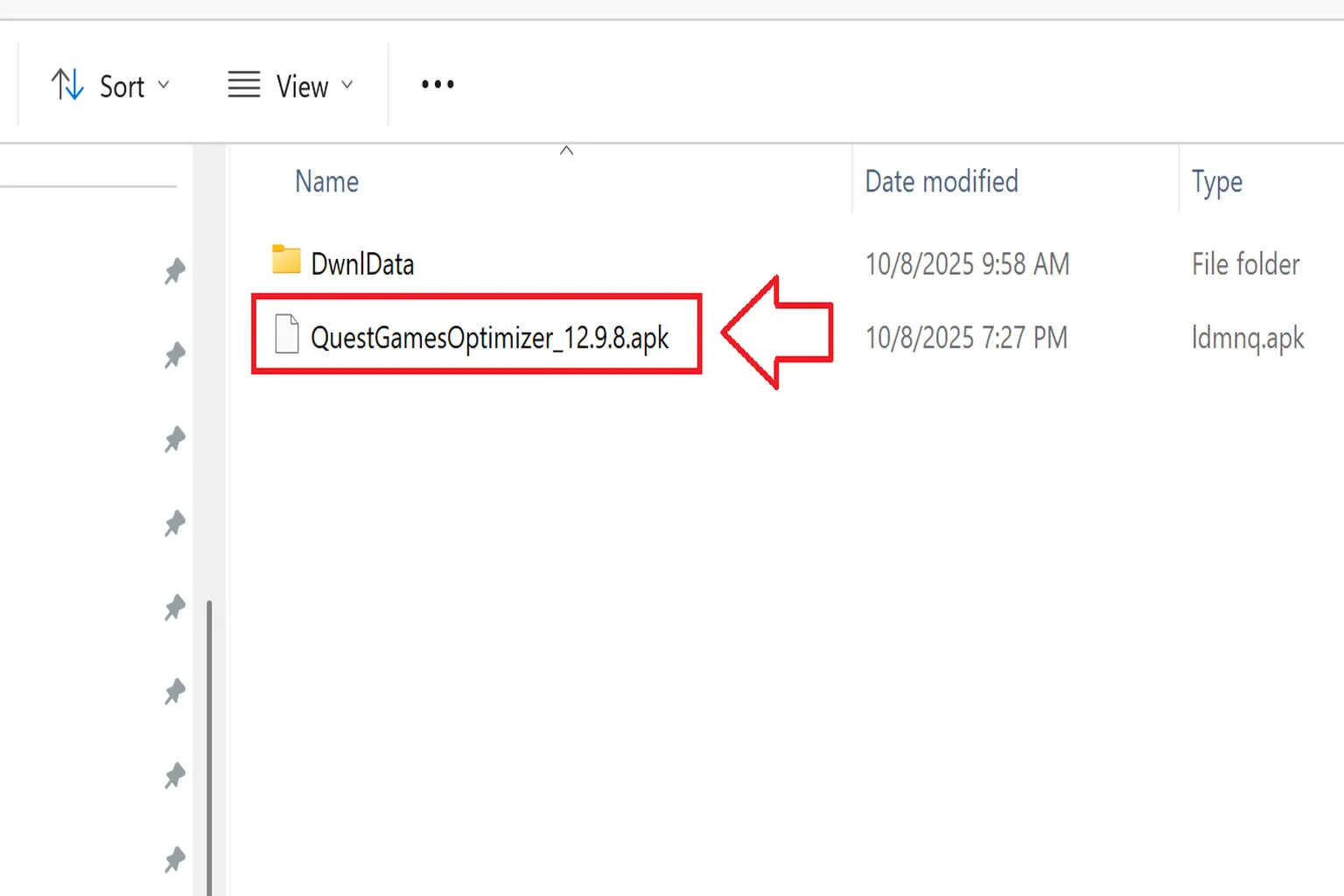Click the ldmnq.apk type cell

(x=1248, y=339)
